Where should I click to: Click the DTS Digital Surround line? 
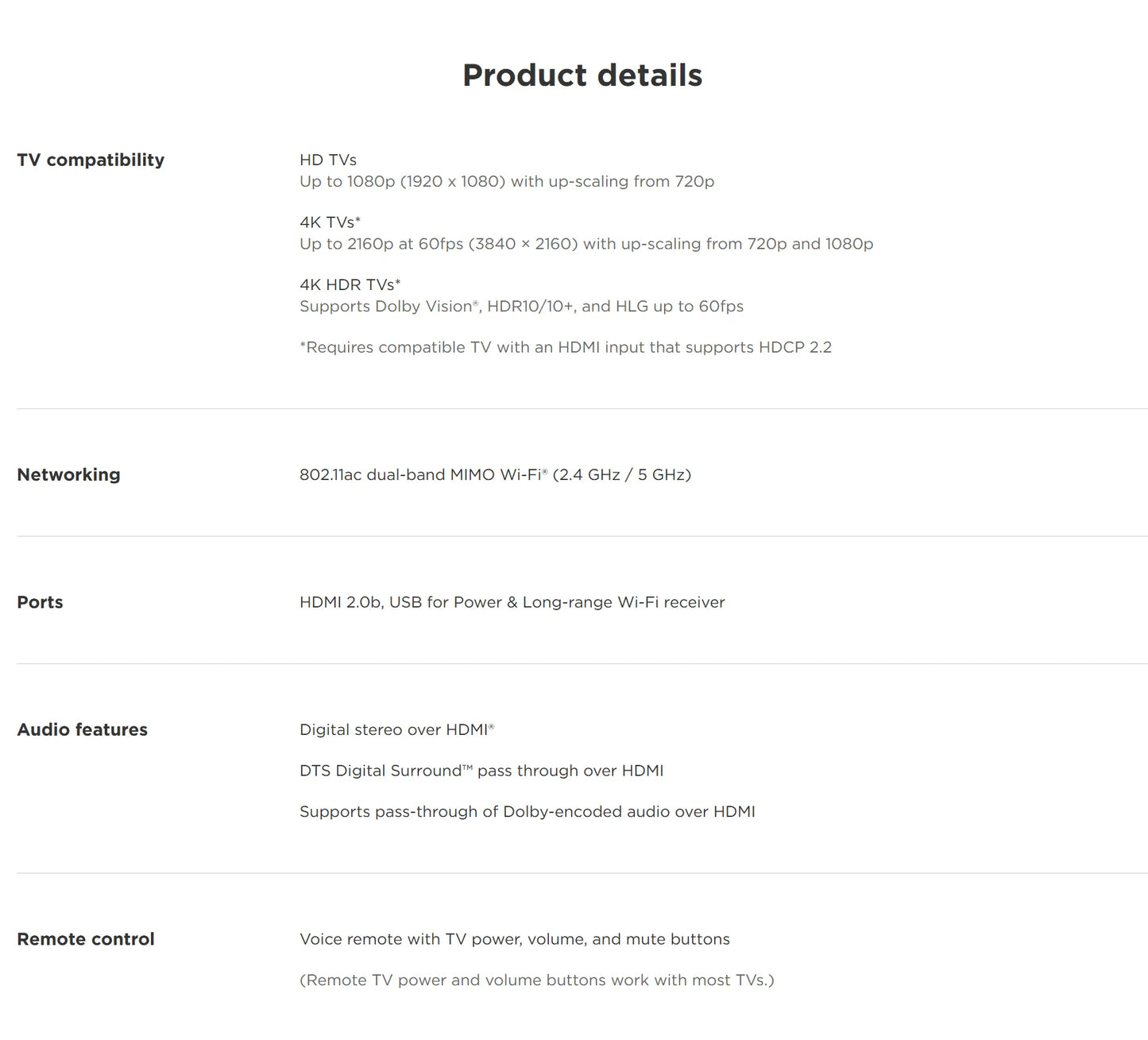(x=481, y=771)
